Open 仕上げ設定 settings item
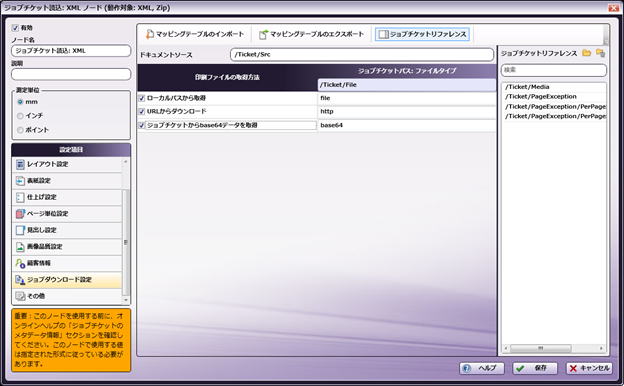The width and height of the screenshot is (624, 386). (x=67, y=197)
